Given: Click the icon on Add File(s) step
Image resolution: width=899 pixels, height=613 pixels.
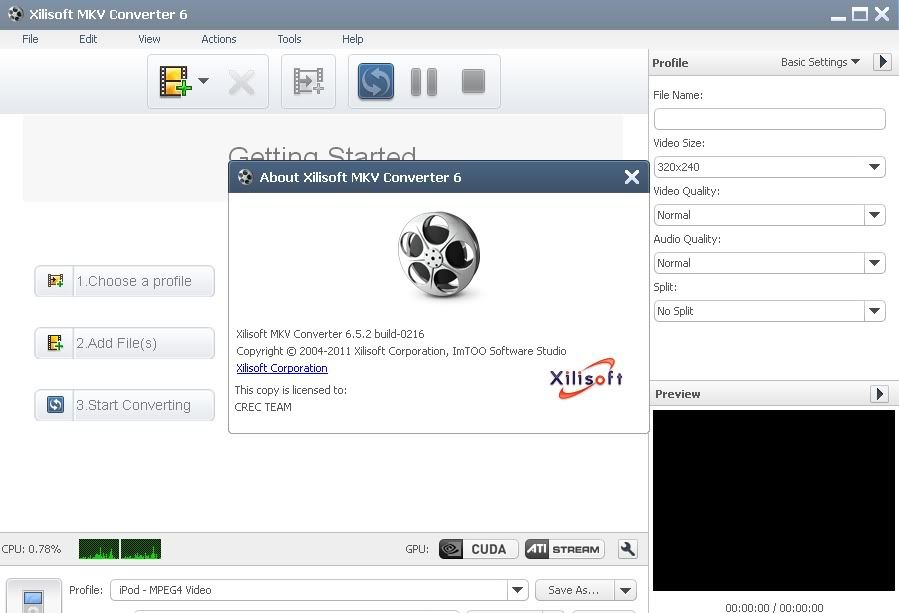Looking at the screenshot, I should click(x=55, y=343).
